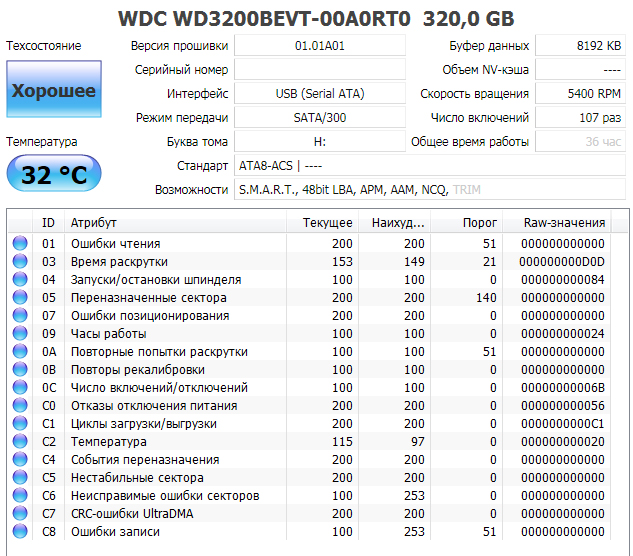Click the Интерфейс field USB (Serial ATA)

coord(320,94)
